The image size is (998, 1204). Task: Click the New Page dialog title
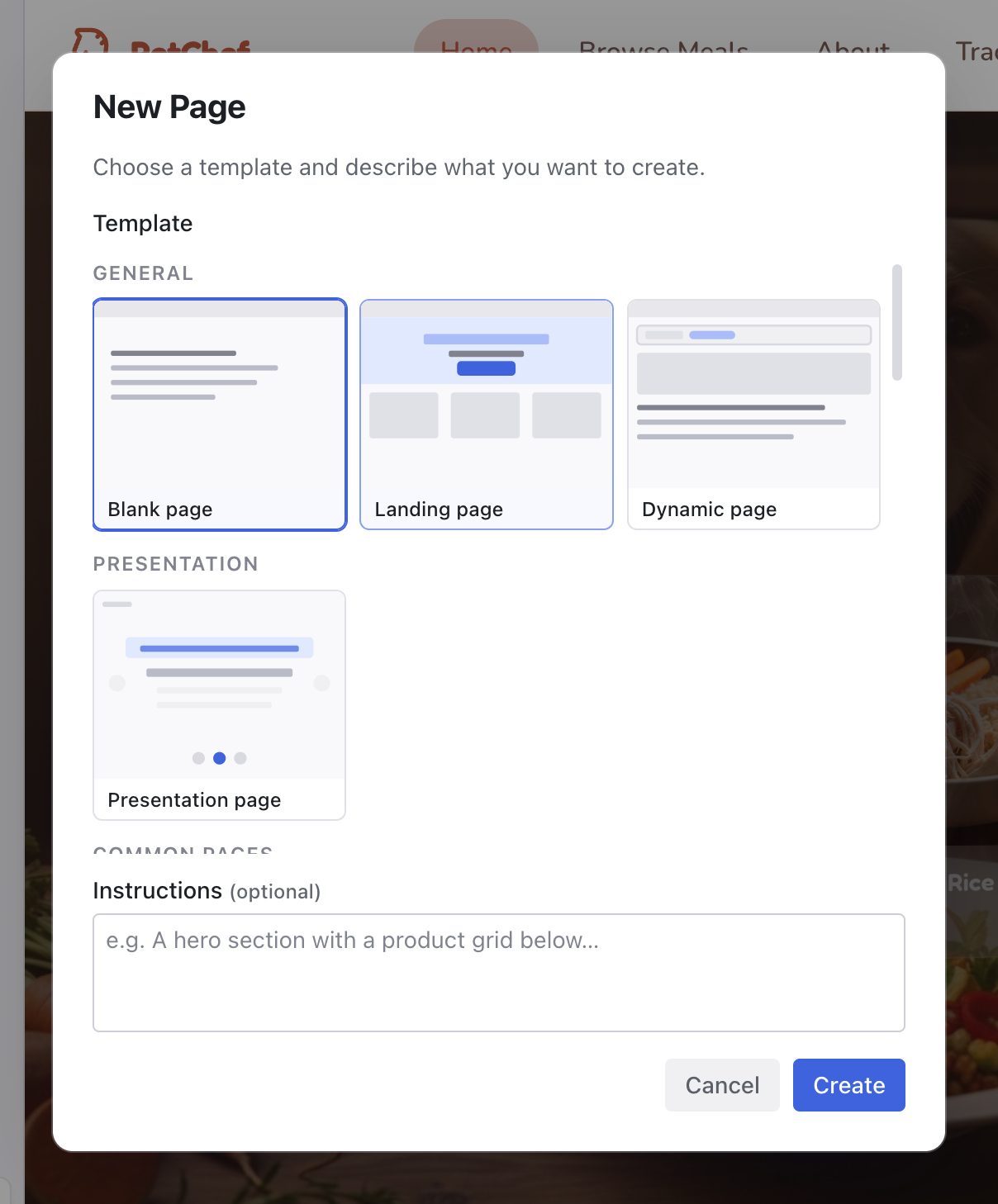coord(169,107)
